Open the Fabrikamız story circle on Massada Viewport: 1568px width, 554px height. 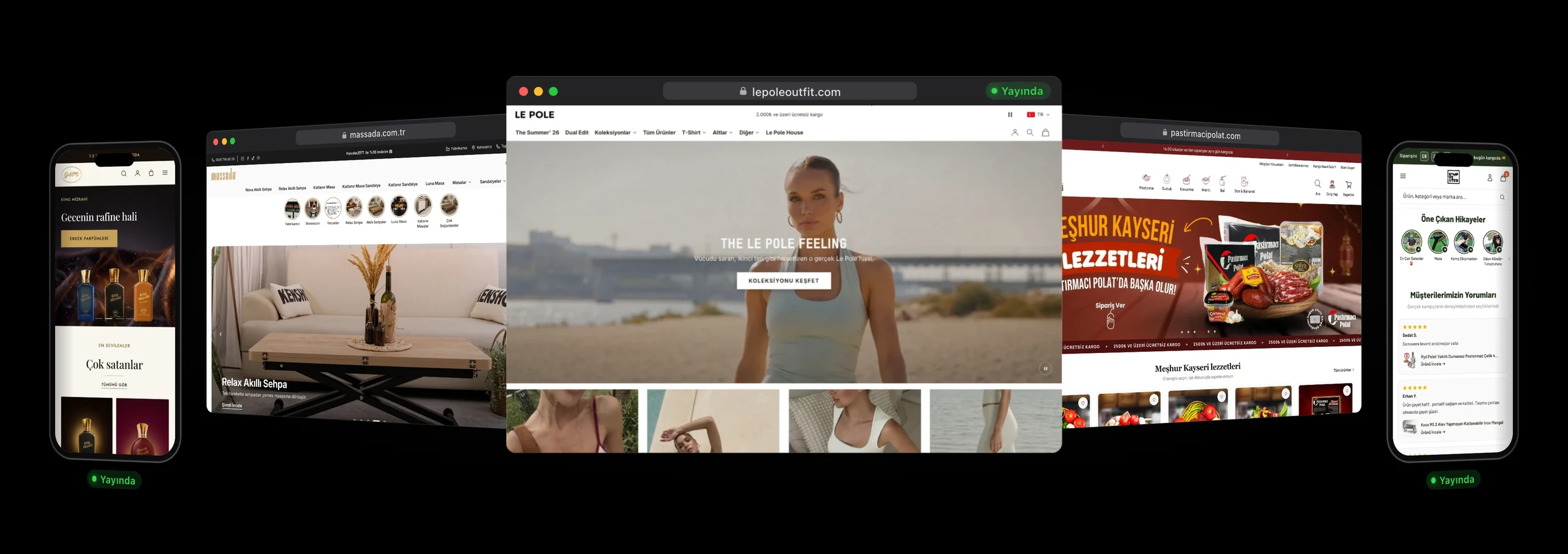point(292,210)
